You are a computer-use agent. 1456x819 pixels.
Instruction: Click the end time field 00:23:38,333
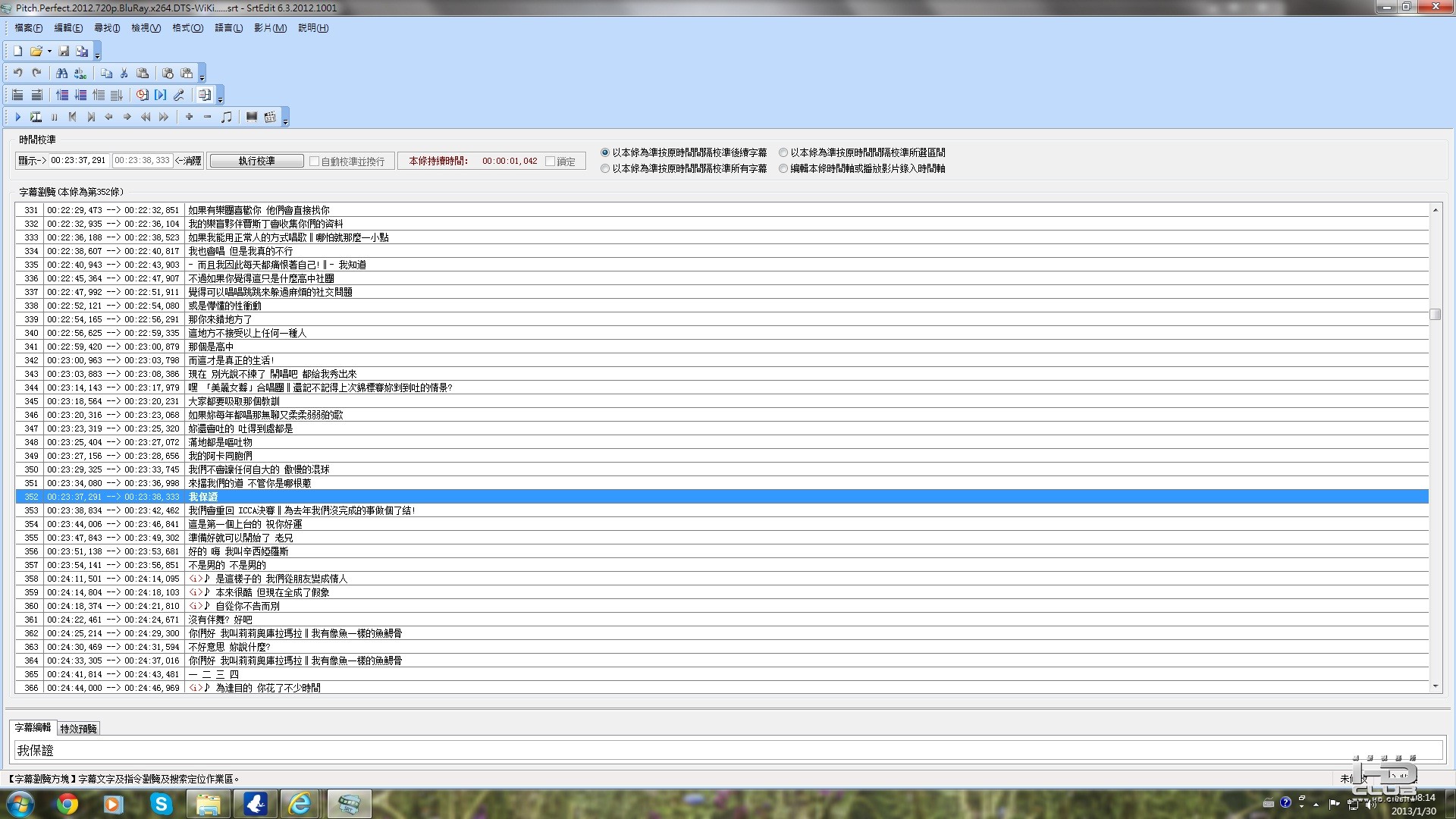pos(143,161)
